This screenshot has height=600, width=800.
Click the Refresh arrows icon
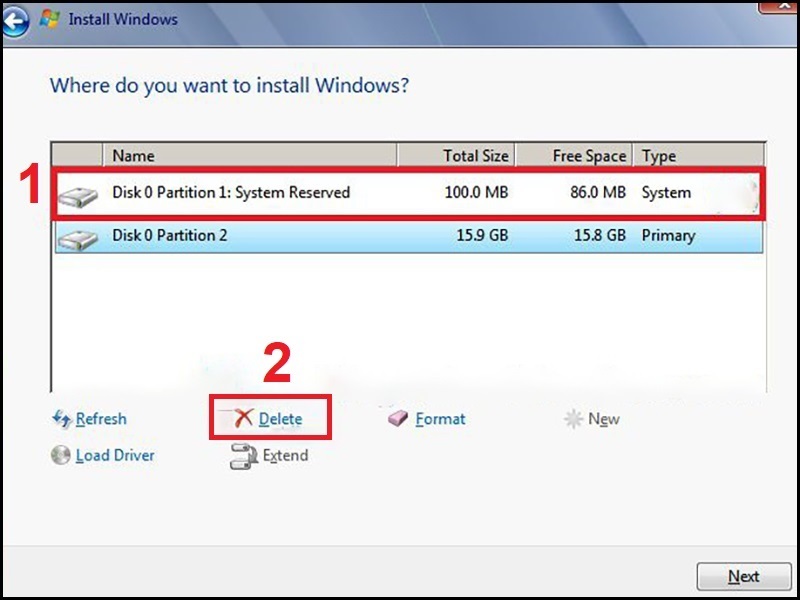tap(61, 419)
